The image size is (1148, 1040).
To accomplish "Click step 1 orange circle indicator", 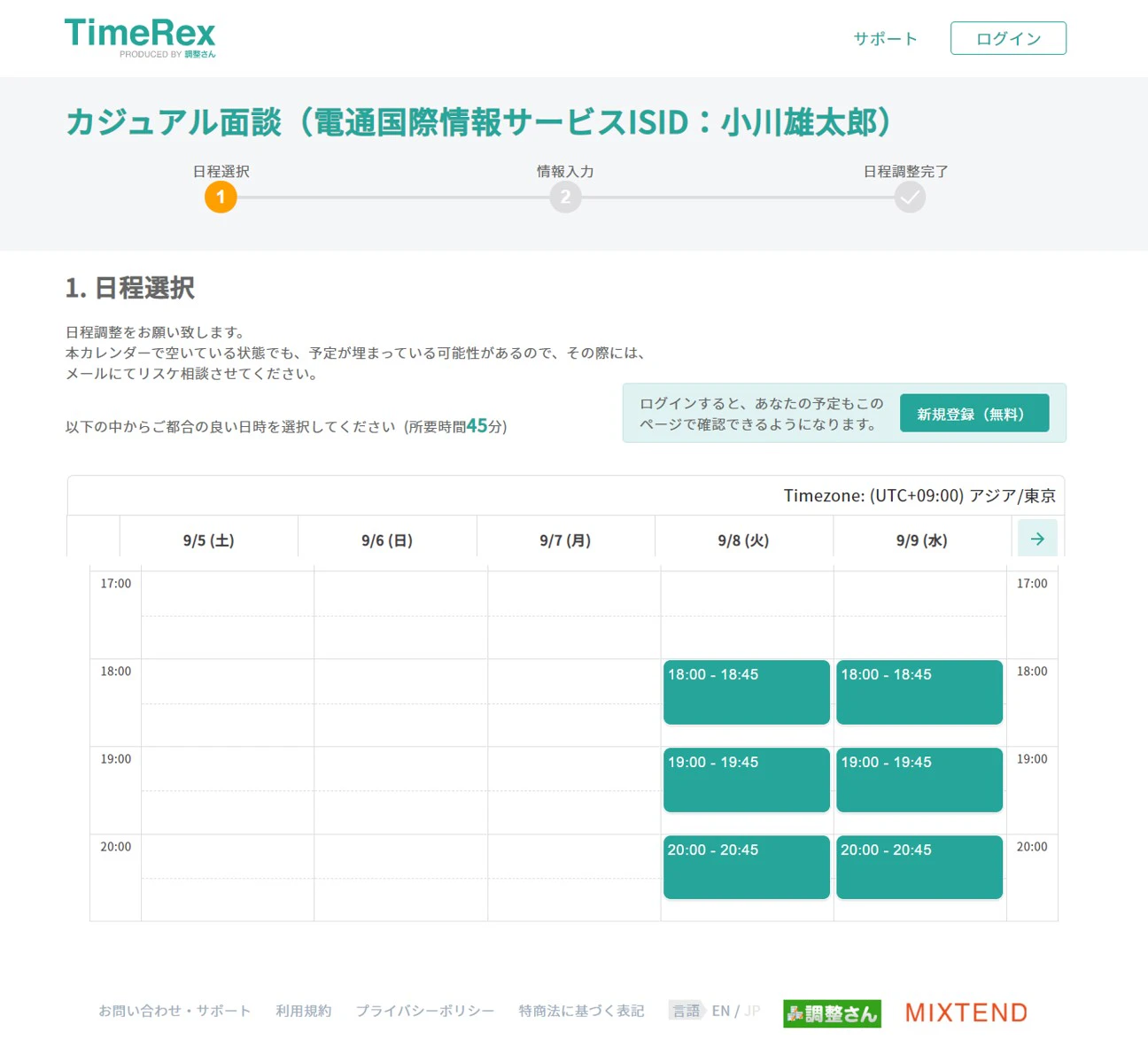I will tap(221, 197).
